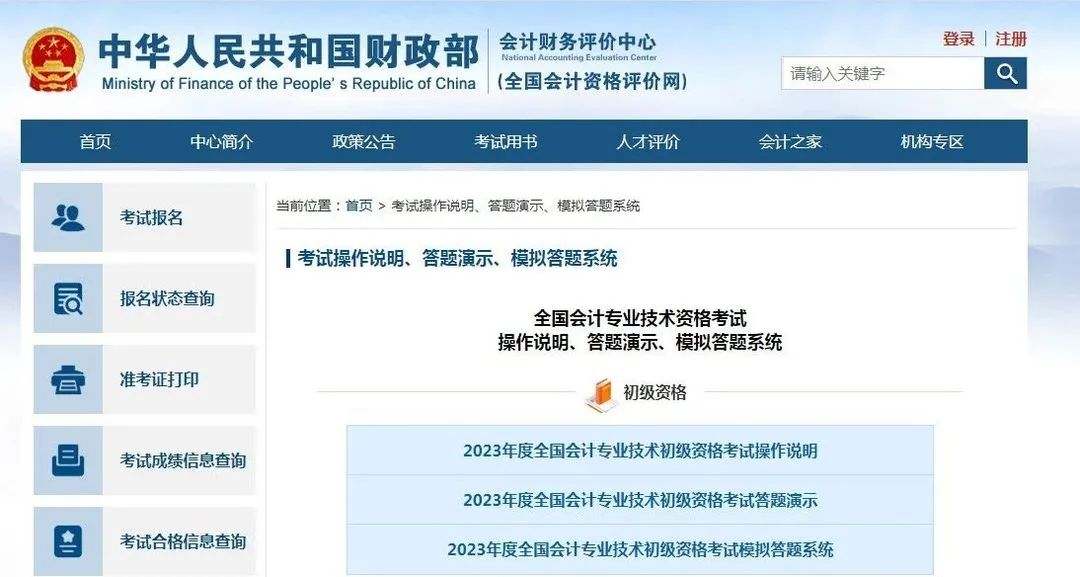This screenshot has width=1080, height=577.
Task: Click the 考试成绩信息查询 icon
Action: point(68,461)
